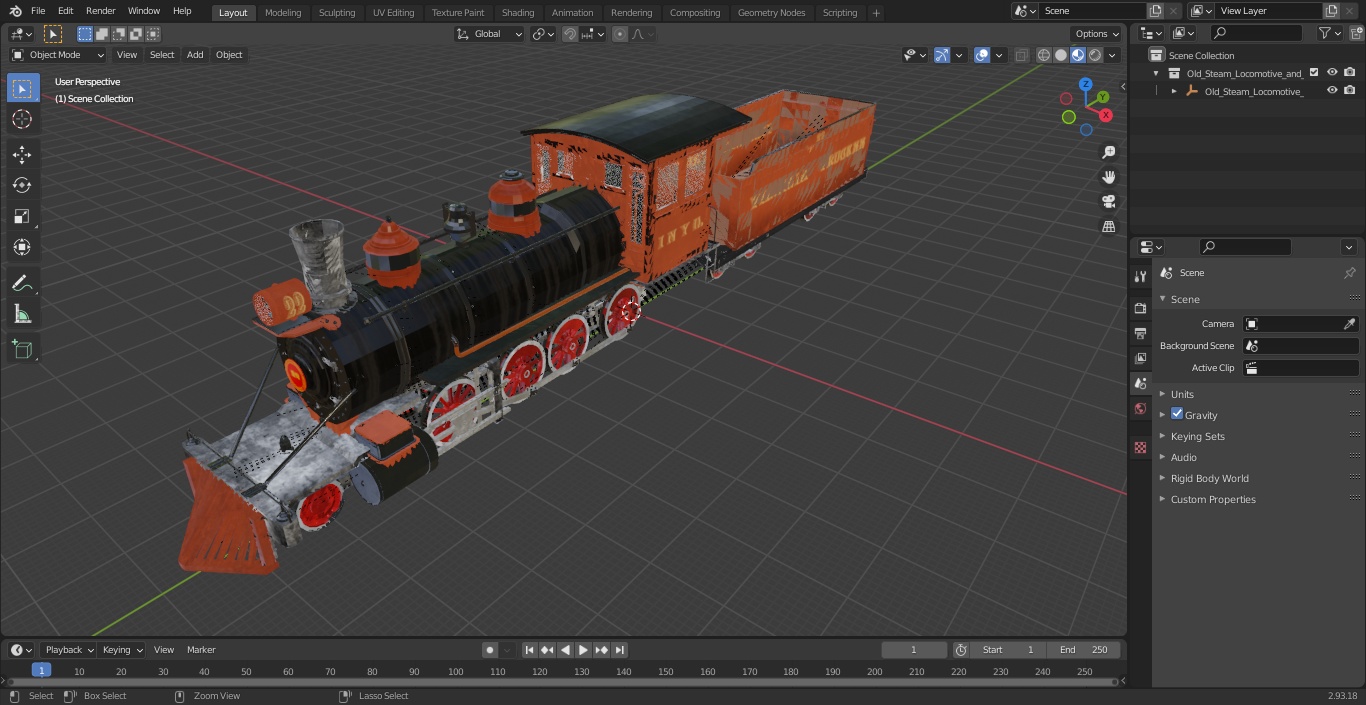Open the viewport shading options dropdown arrow
Image resolution: width=1366 pixels, height=705 pixels.
click(x=1112, y=55)
